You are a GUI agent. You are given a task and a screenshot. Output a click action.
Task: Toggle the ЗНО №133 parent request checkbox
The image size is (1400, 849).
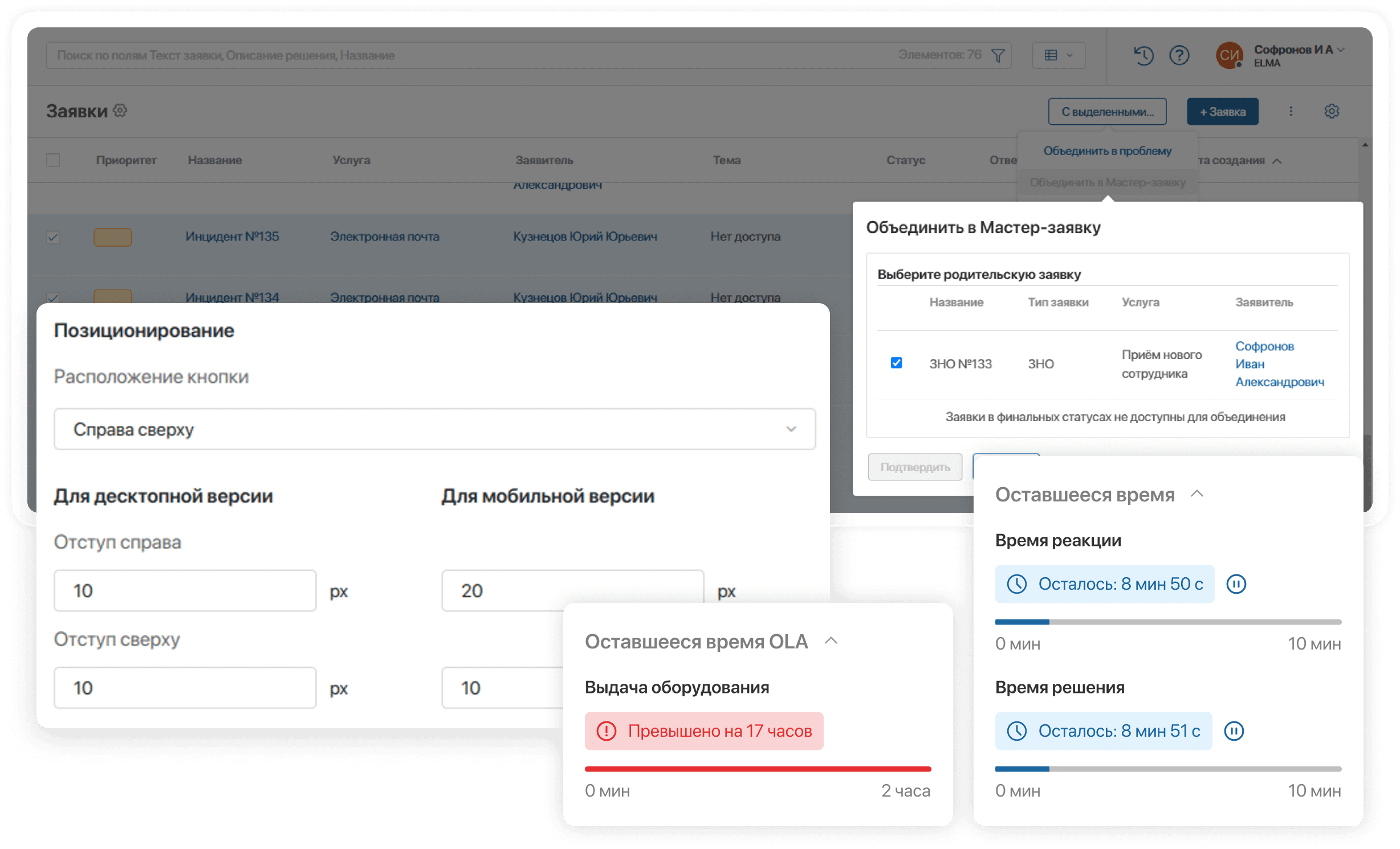[x=896, y=363]
